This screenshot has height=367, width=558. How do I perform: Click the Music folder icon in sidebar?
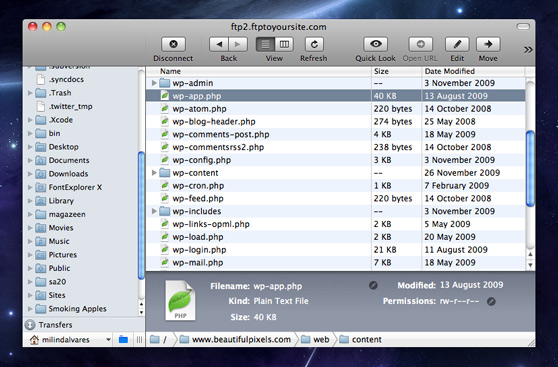coord(41,241)
